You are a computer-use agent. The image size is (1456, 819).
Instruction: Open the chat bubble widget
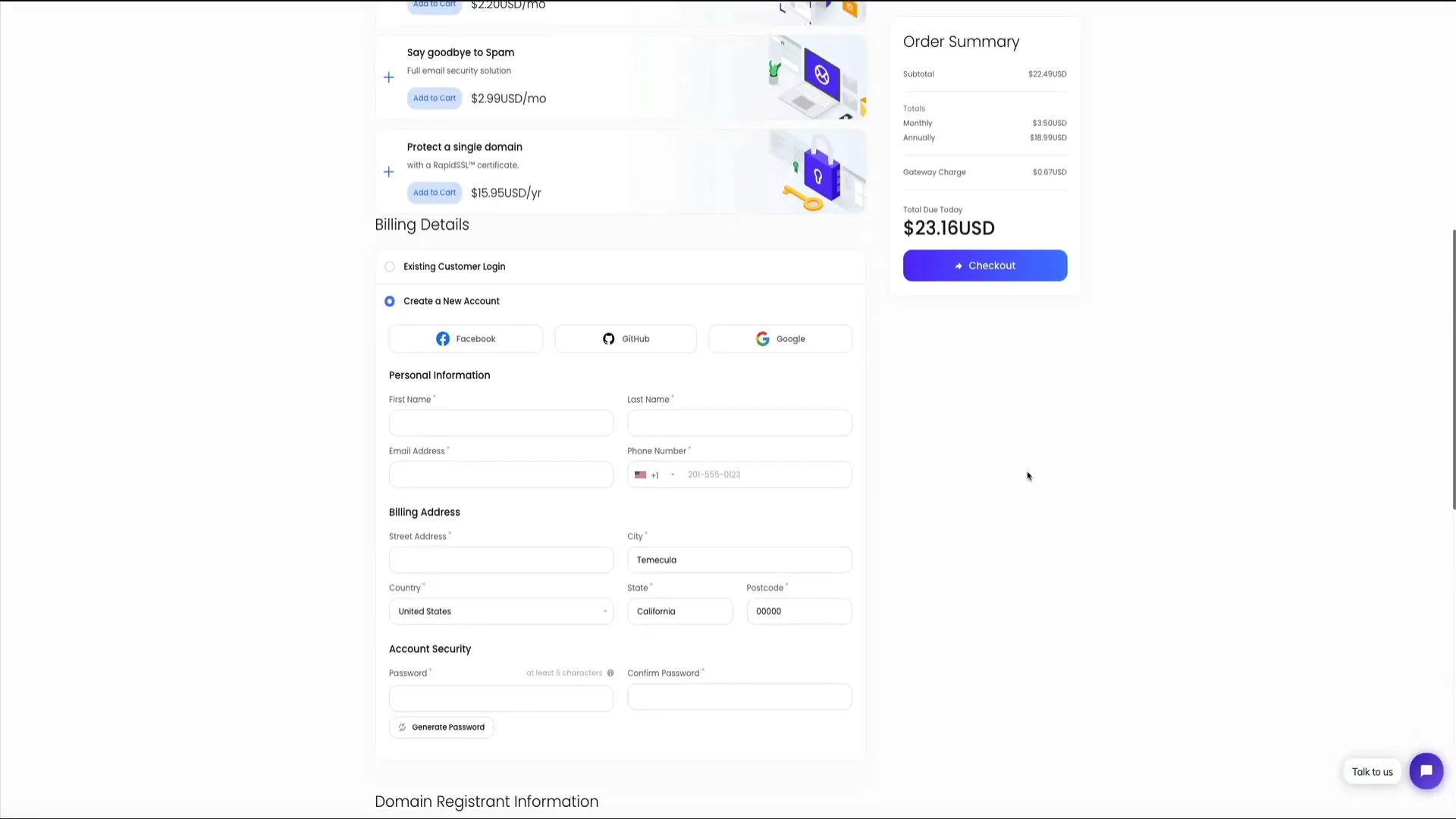click(x=1426, y=771)
